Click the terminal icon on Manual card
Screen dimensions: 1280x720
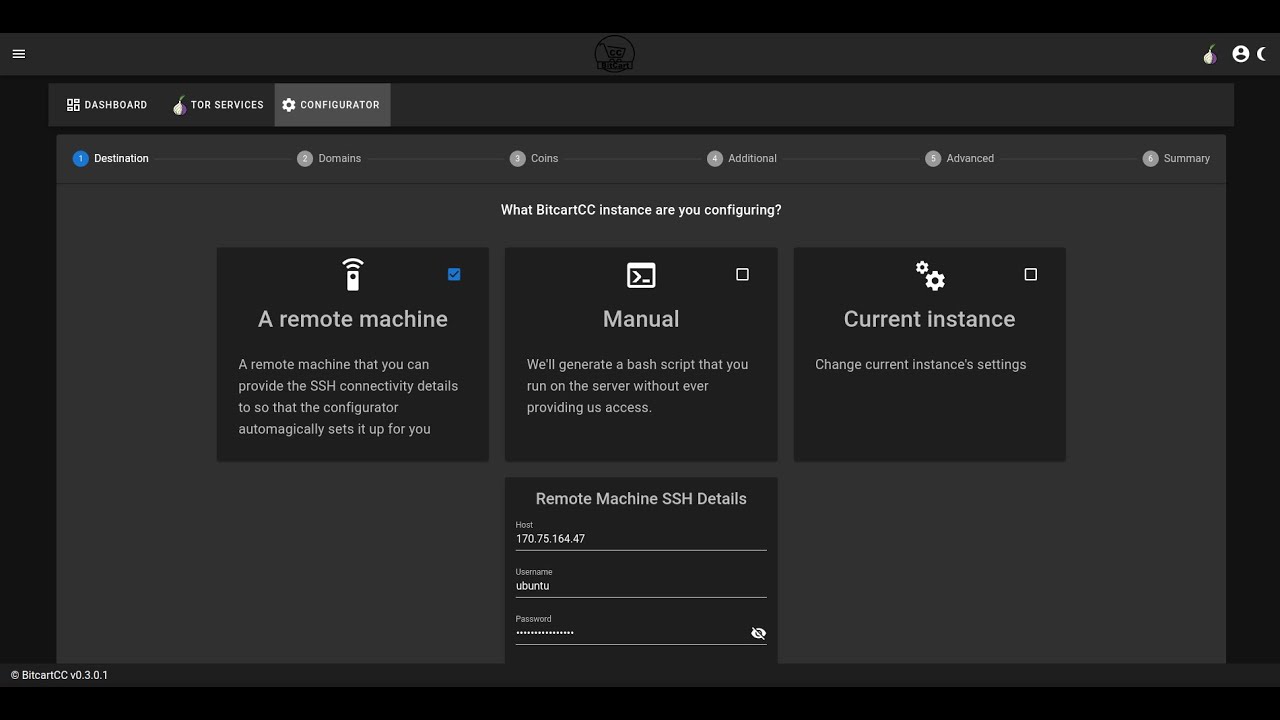click(641, 275)
